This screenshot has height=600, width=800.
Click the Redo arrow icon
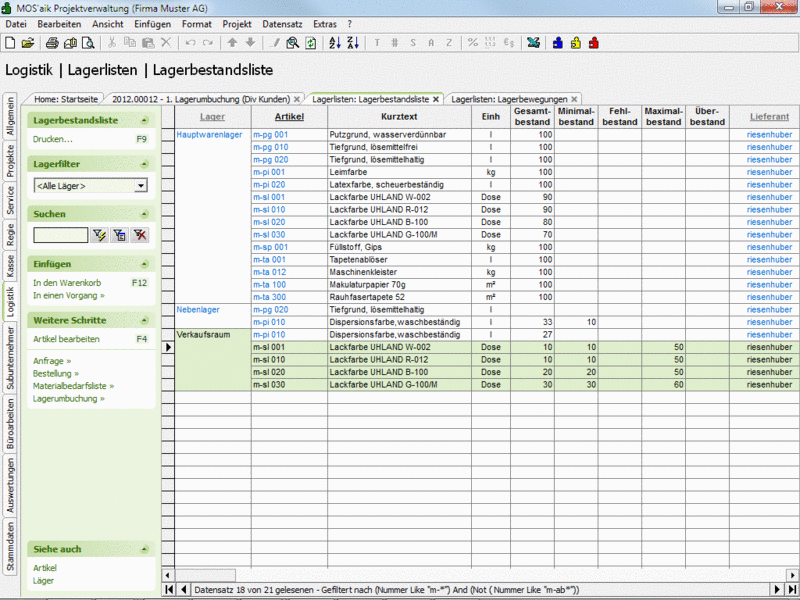click(208, 43)
